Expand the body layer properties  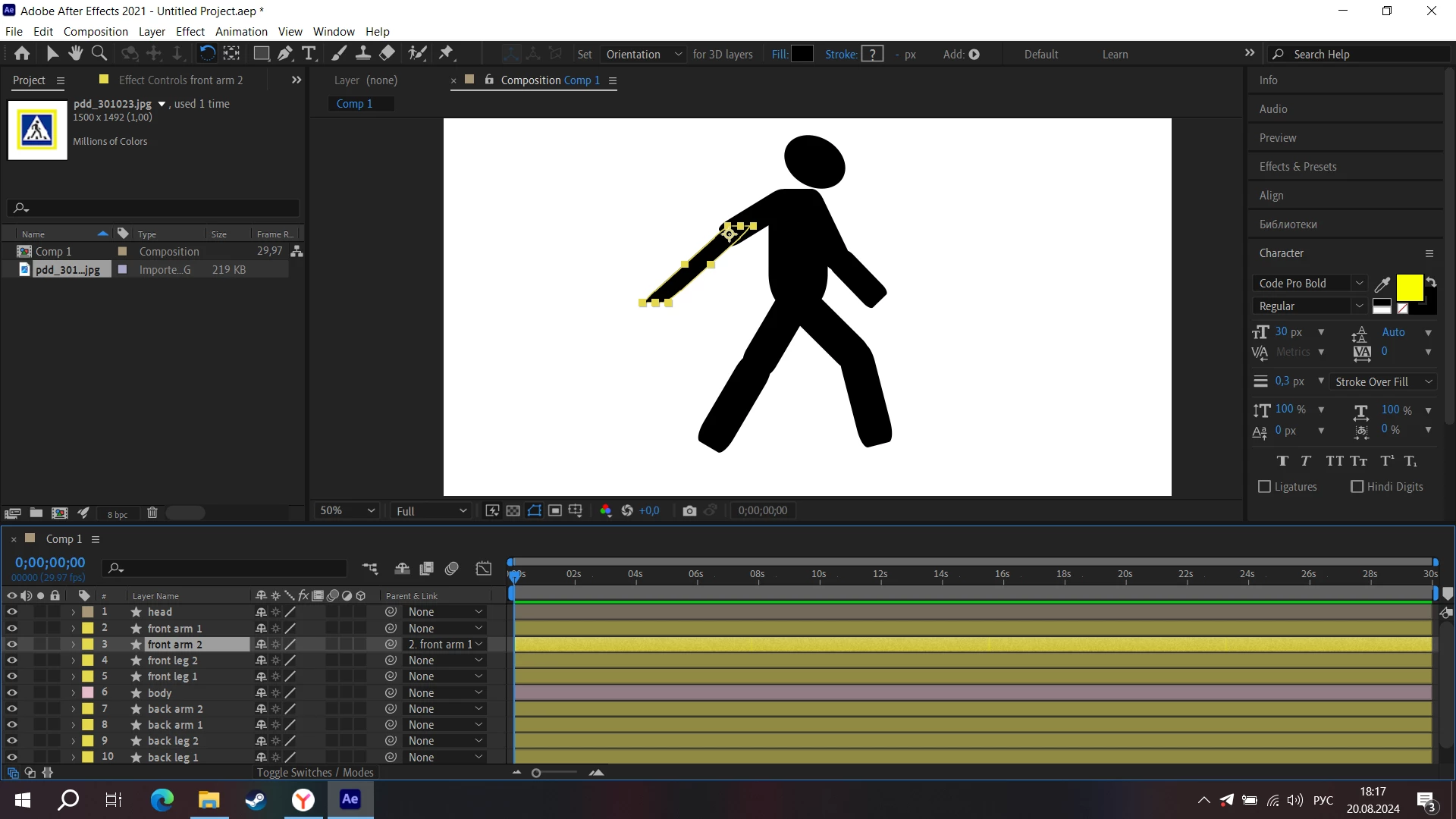73,693
